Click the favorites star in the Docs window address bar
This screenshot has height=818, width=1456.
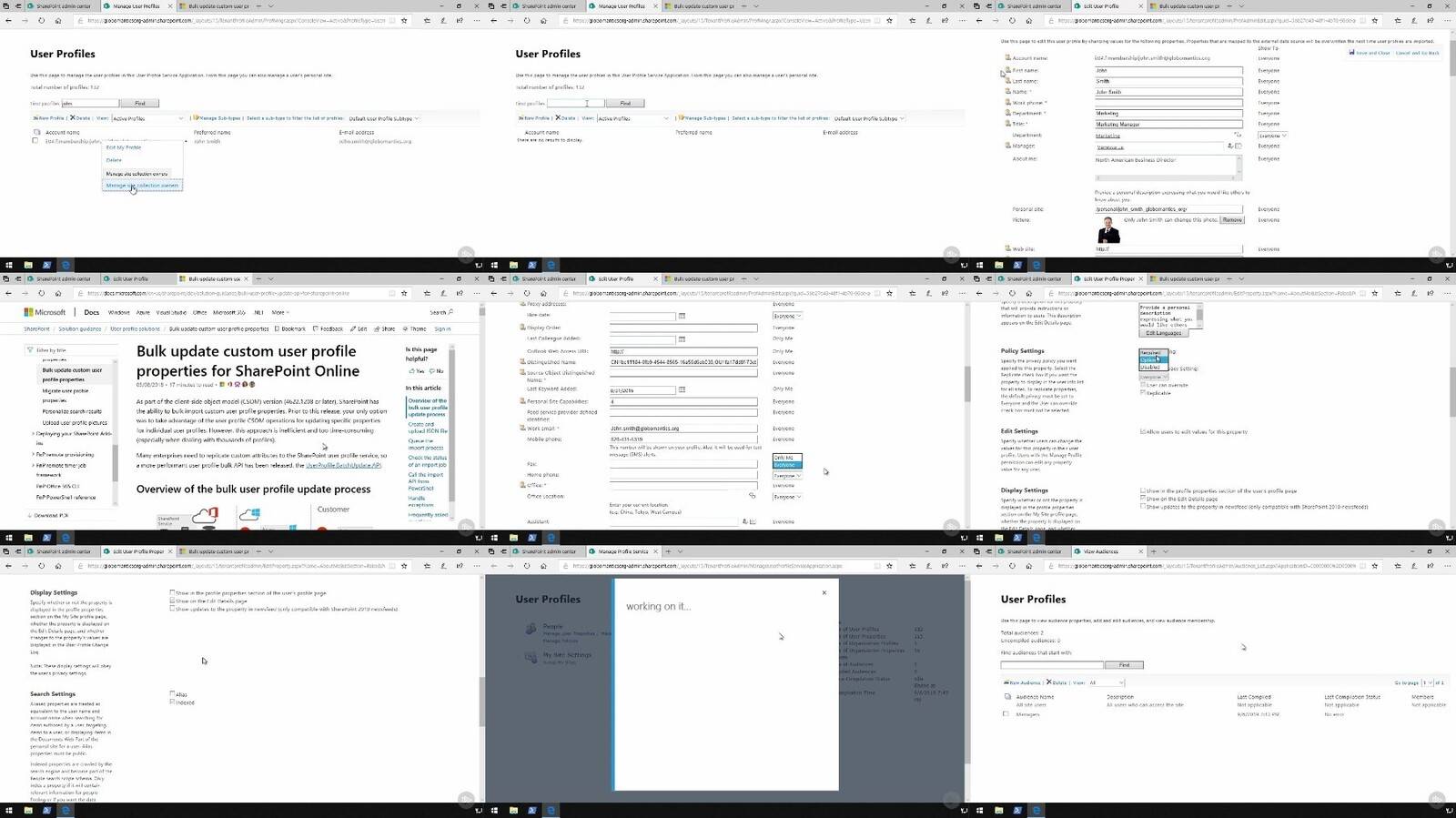(405, 293)
